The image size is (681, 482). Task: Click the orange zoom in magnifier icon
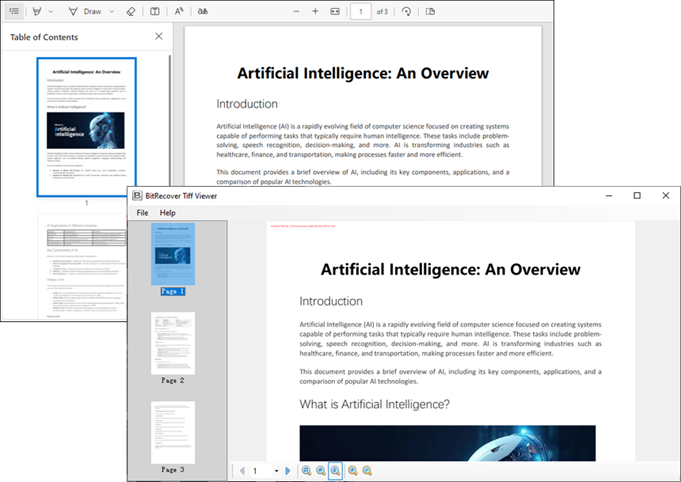(353, 471)
